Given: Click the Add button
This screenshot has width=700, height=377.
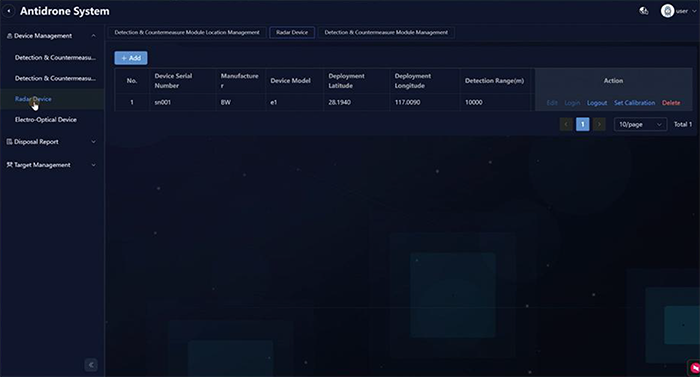Looking at the screenshot, I should (131, 58).
